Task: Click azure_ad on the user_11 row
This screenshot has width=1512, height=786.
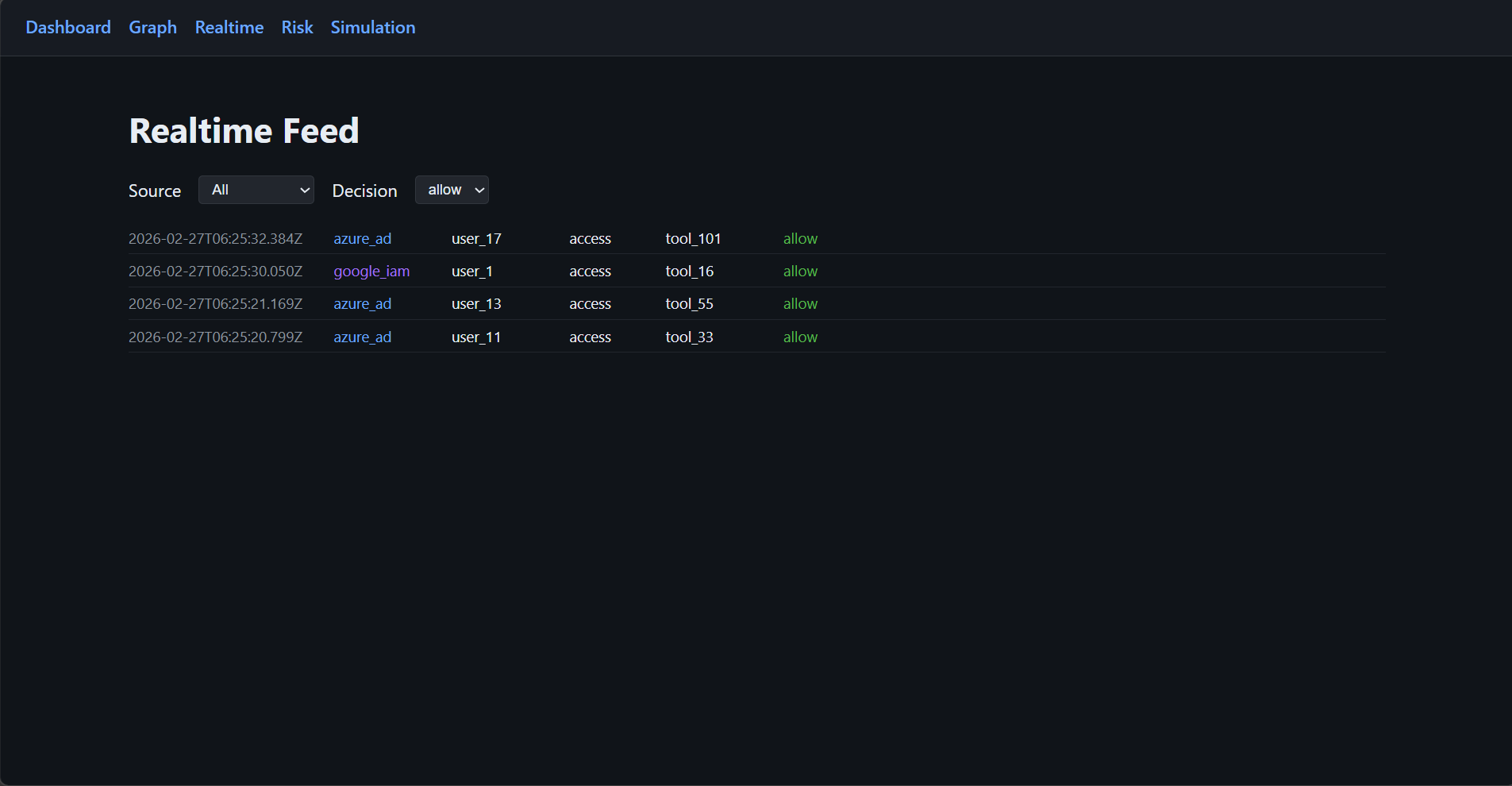Action: coord(362,337)
